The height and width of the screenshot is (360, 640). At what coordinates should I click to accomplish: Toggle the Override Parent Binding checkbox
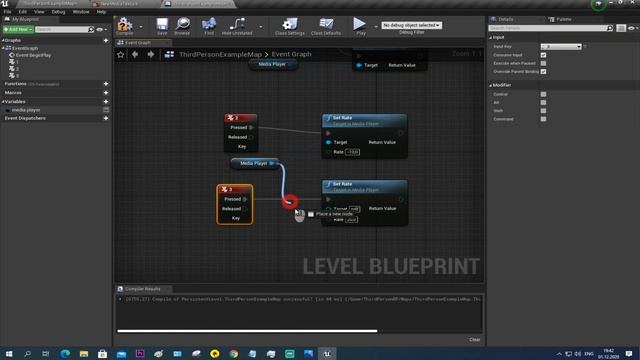[x=543, y=71]
